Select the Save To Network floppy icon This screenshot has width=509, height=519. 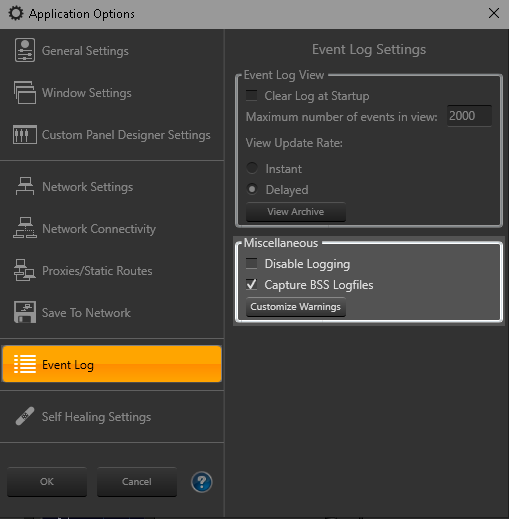[x=25, y=312]
